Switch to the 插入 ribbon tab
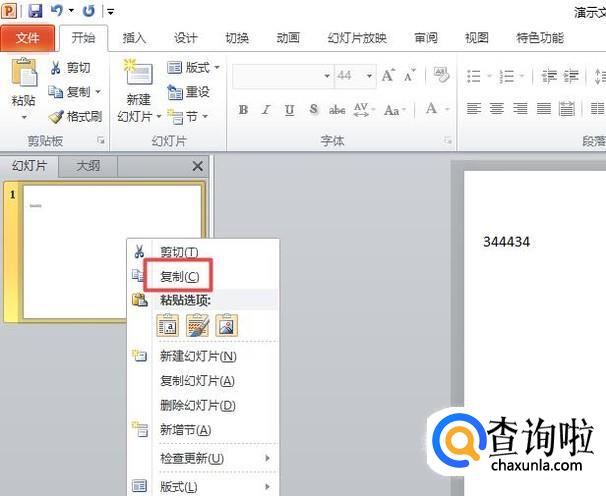 pos(134,38)
